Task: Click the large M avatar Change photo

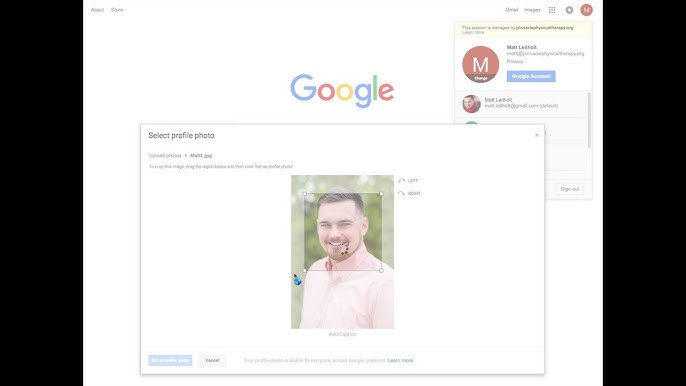Action: [x=480, y=64]
